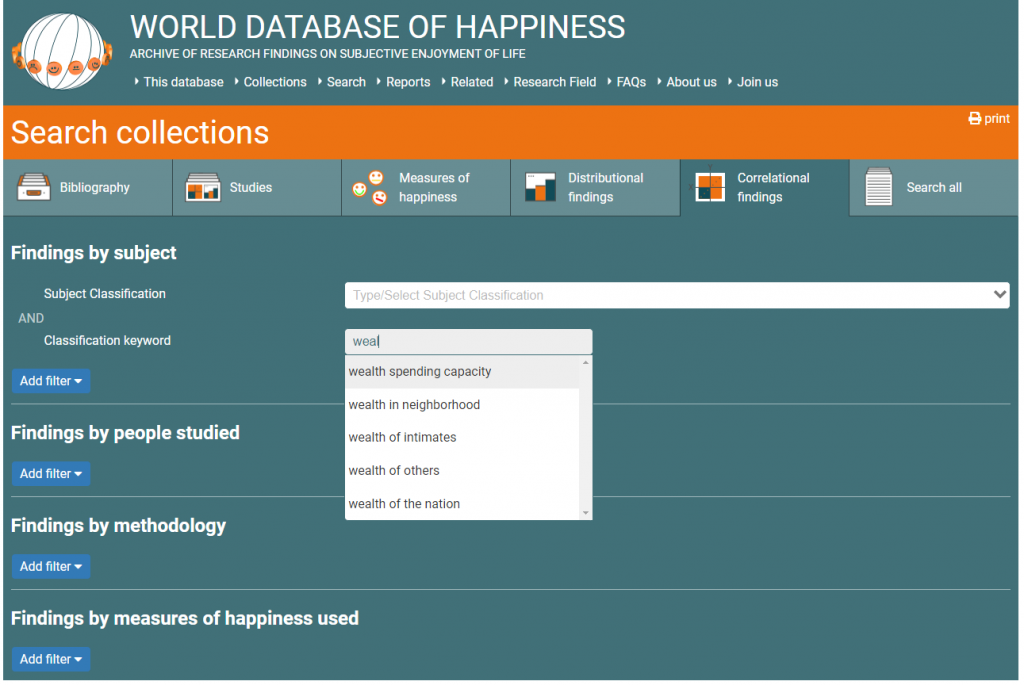Viewport: 1024px width, 685px height.
Task: Click the Studies tab icon
Action: tap(203, 187)
